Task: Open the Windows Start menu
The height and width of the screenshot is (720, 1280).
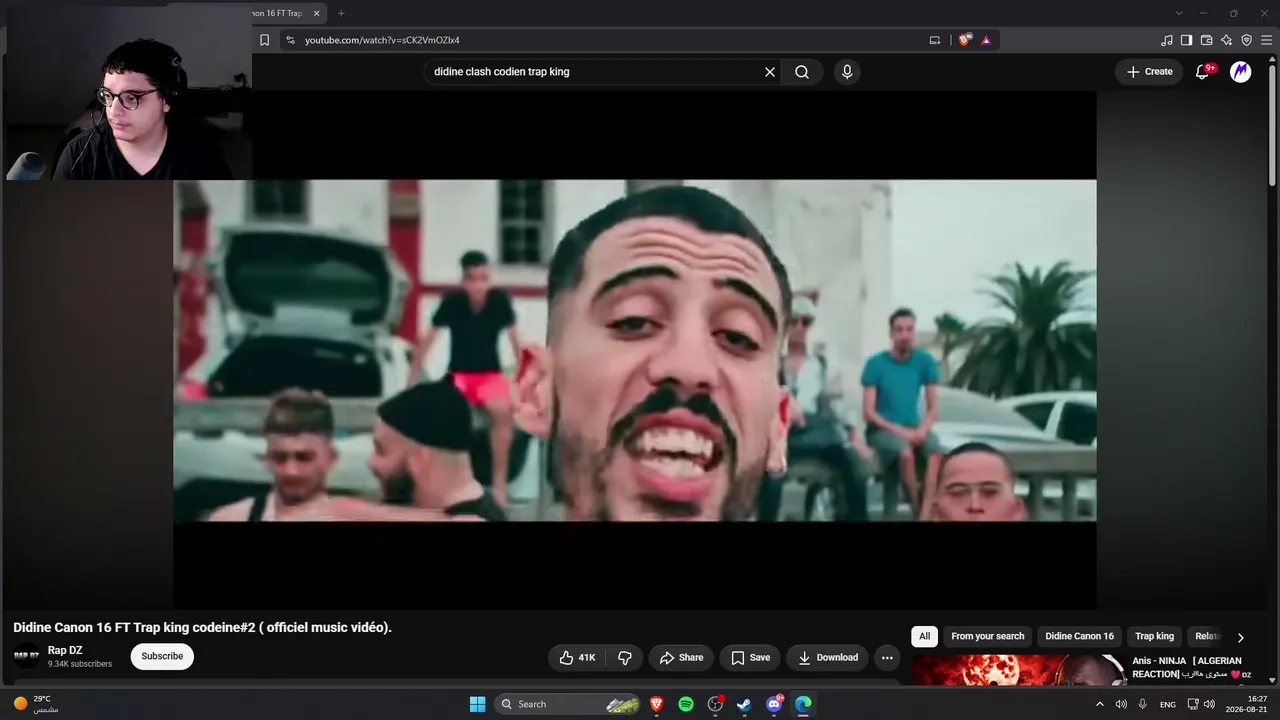Action: coord(478,704)
